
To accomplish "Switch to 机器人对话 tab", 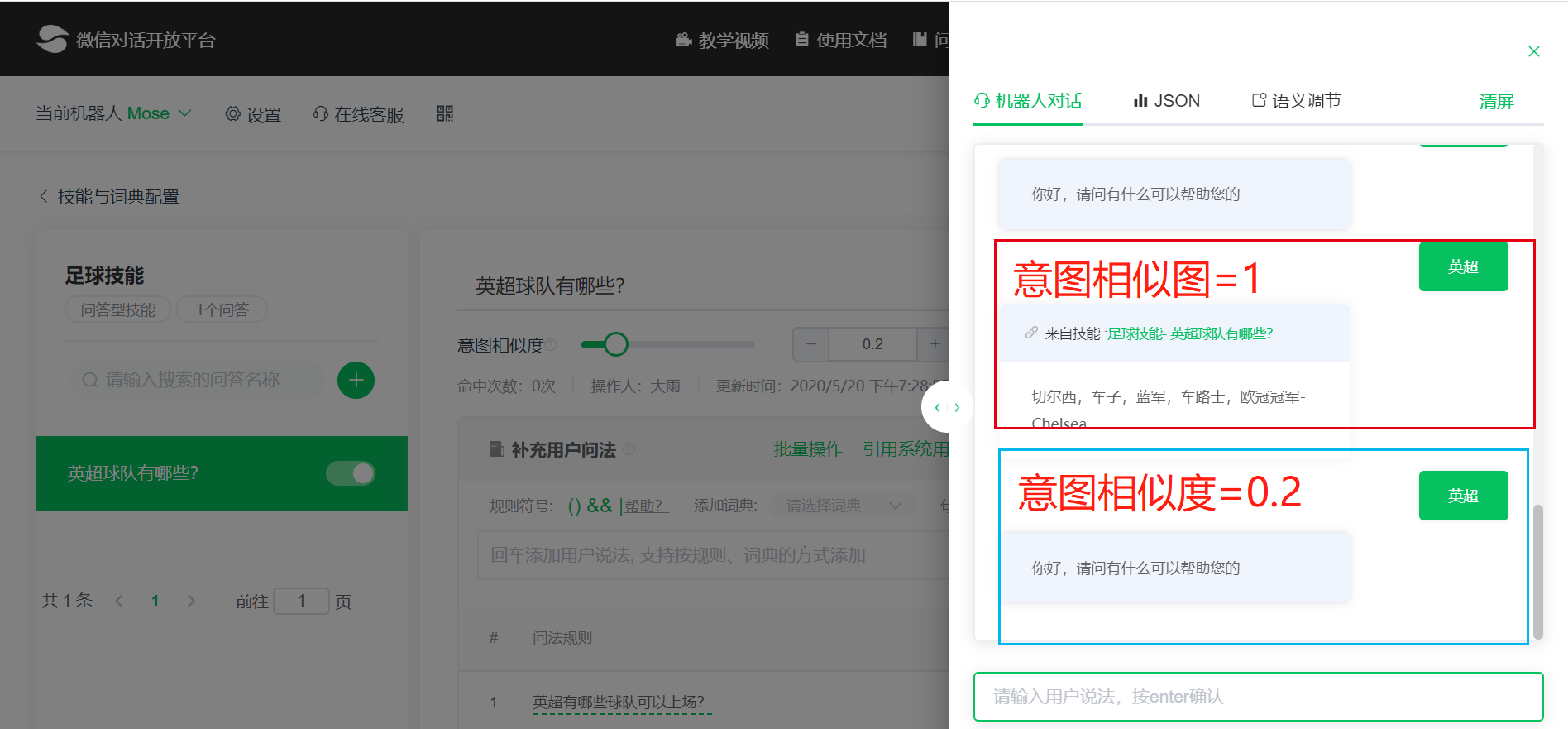I will click(x=1028, y=101).
